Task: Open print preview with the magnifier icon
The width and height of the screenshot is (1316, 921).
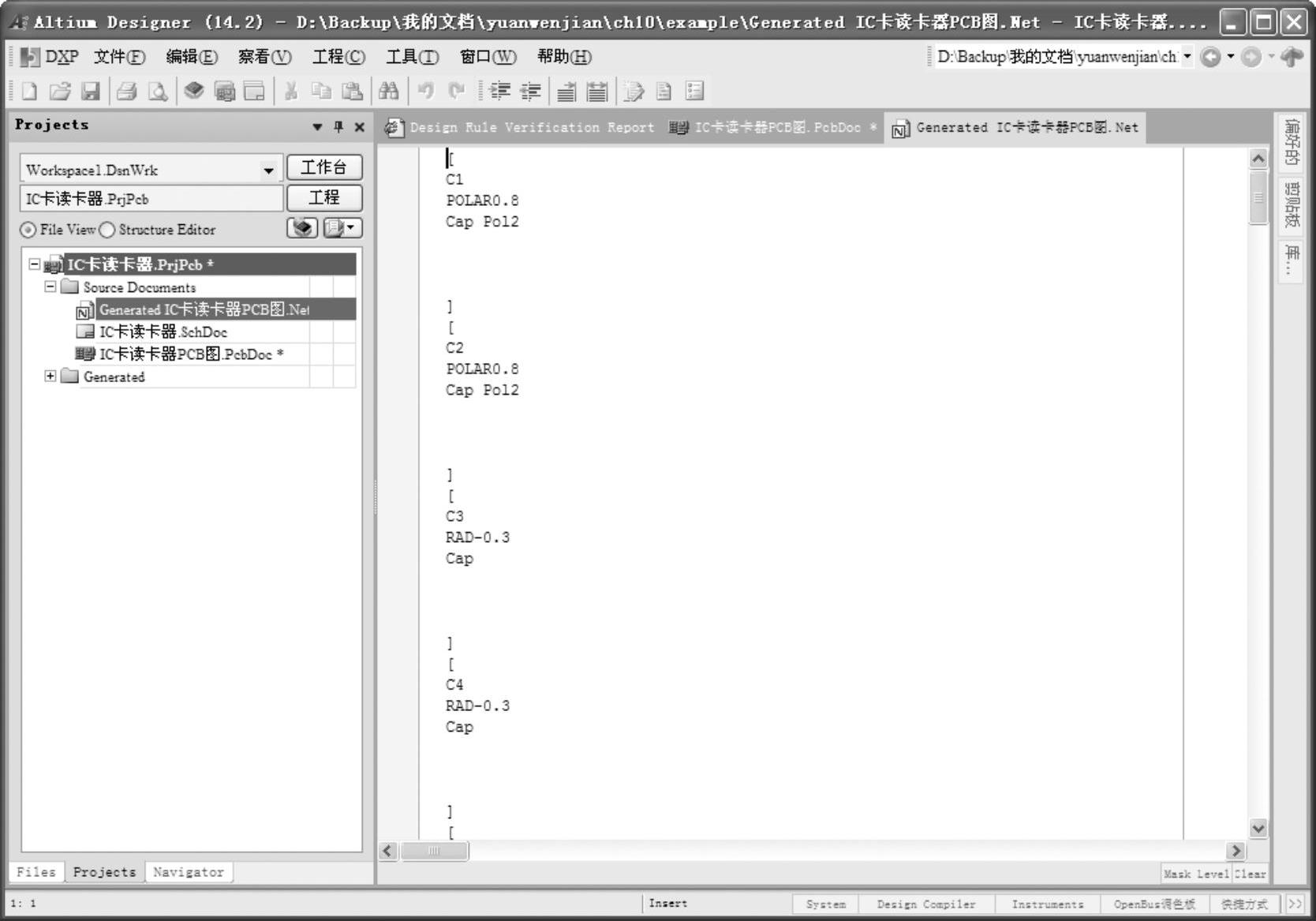Action: click(158, 92)
